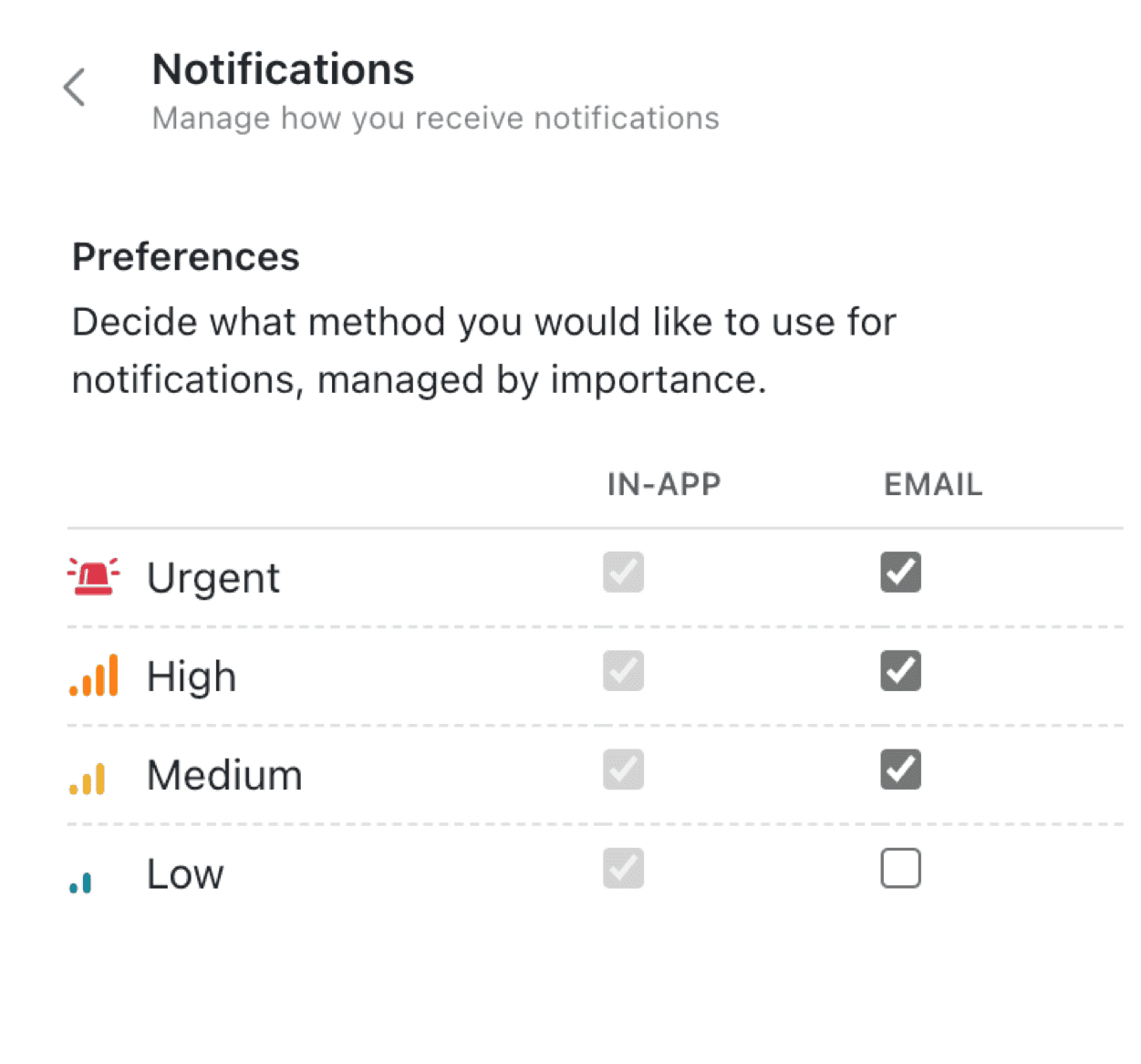Enable Email for Low notifications
Viewport: 1141px width, 1064px height.
point(900,868)
